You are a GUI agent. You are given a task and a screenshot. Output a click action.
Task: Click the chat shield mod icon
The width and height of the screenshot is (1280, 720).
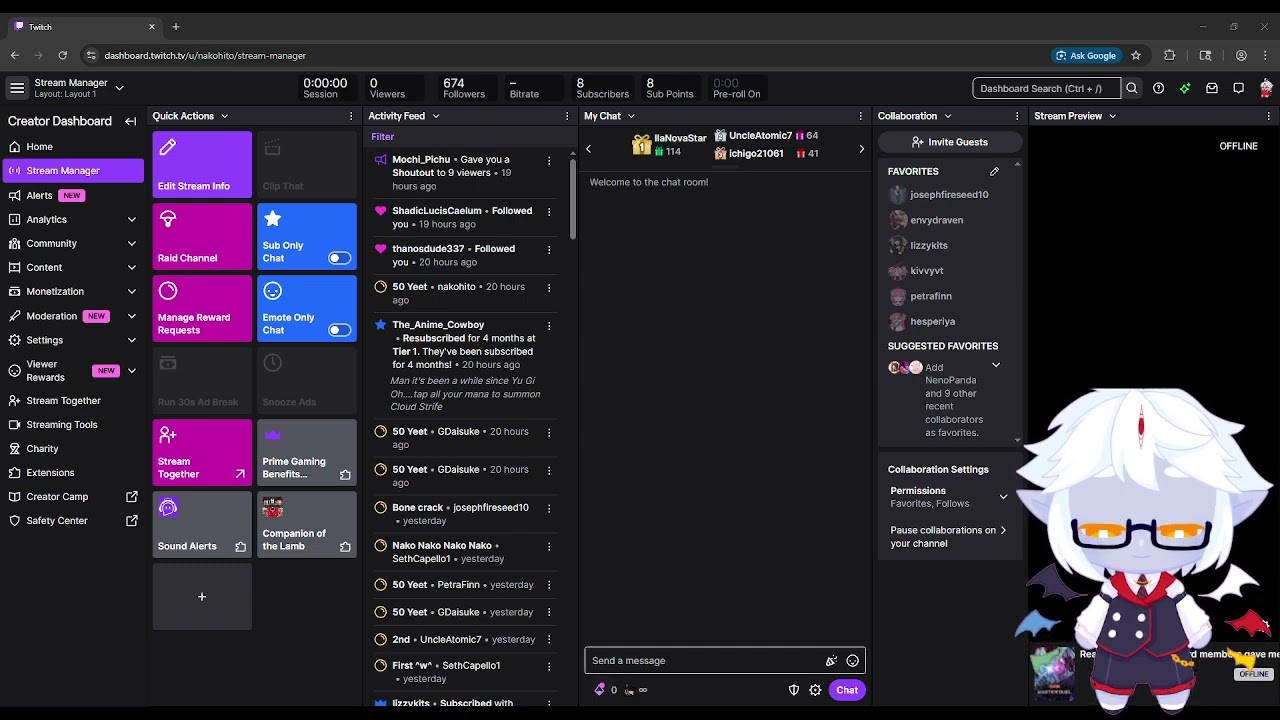tap(794, 690)
